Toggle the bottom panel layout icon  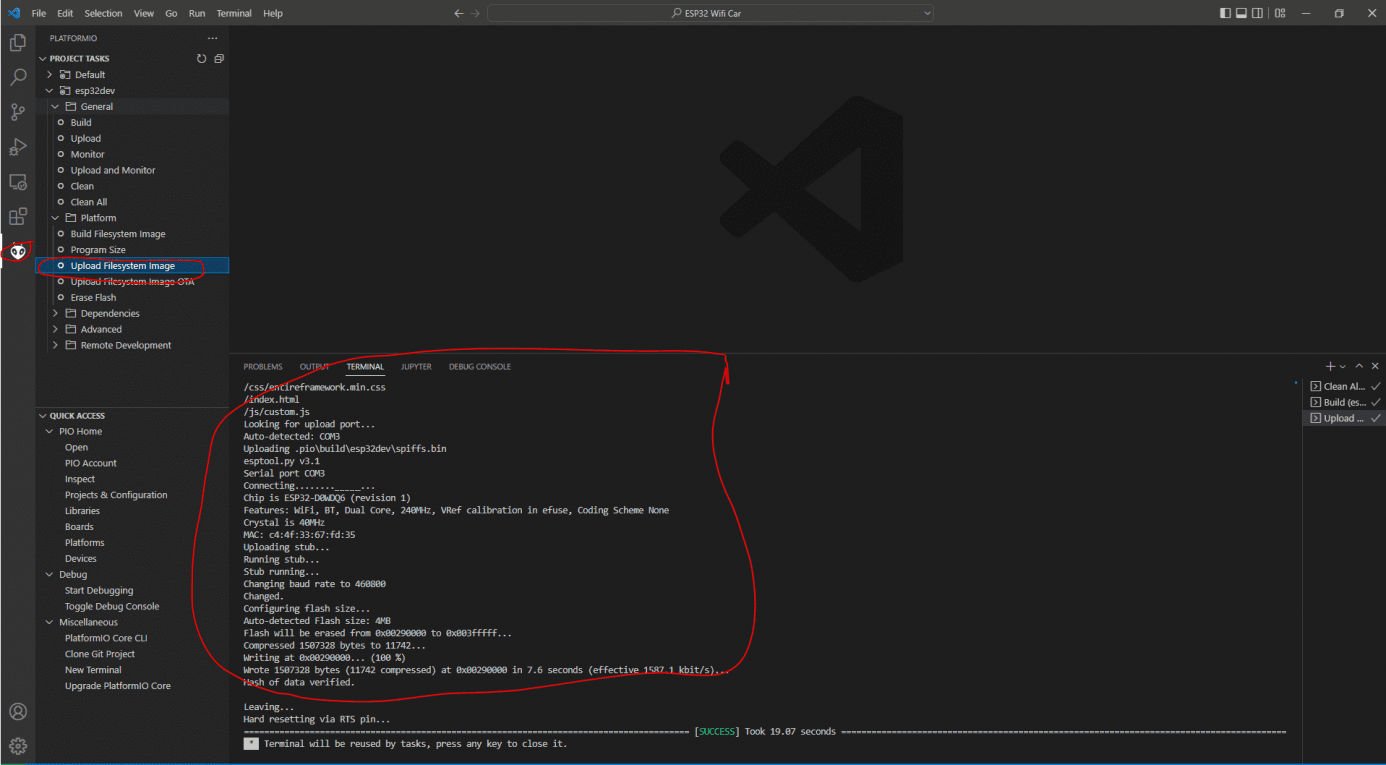point(1241,13)
